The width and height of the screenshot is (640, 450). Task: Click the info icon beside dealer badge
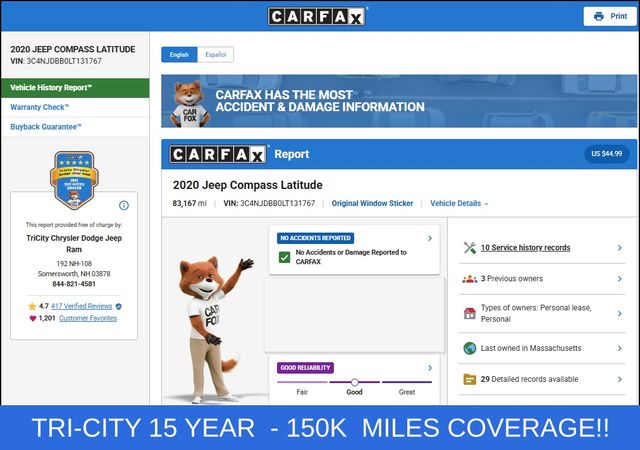click(x=124, y=205)
